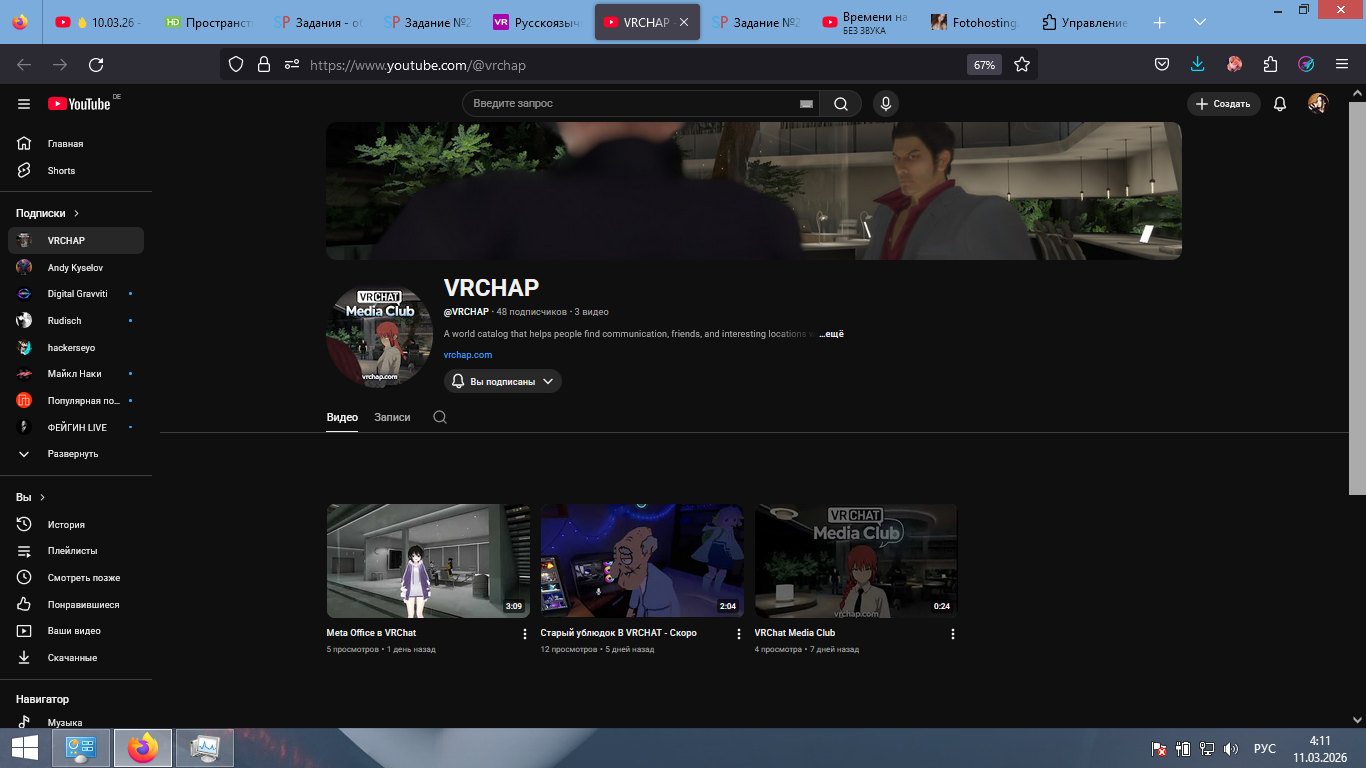Switch to the Fotohosting browser tab
1366x768 pixels.
point(973,22)
